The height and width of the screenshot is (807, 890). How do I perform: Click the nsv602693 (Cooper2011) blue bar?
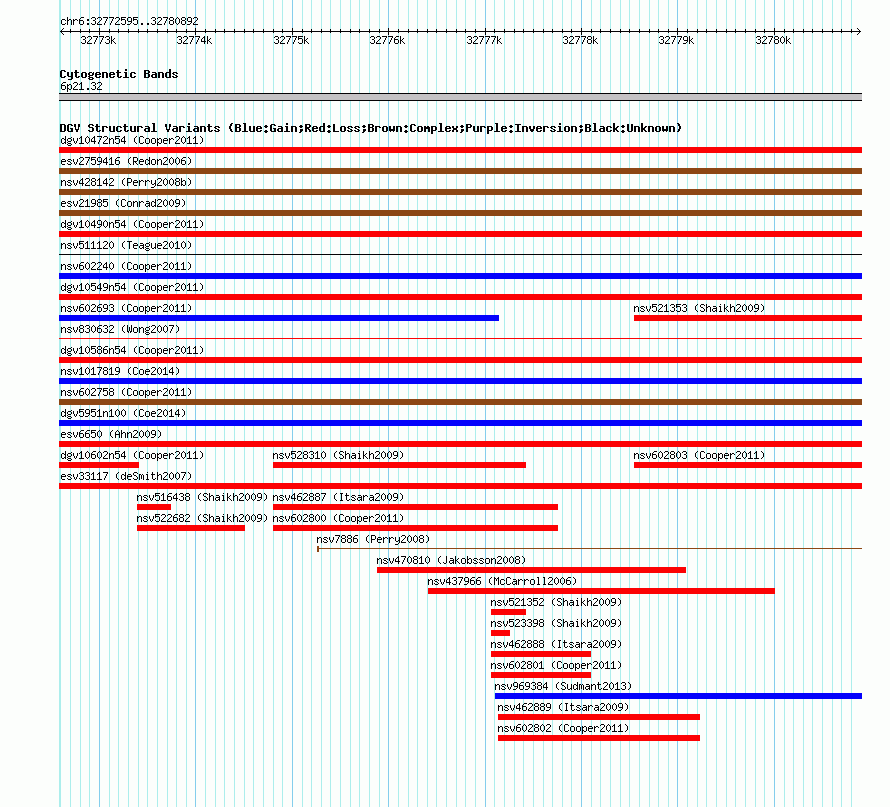279,318
